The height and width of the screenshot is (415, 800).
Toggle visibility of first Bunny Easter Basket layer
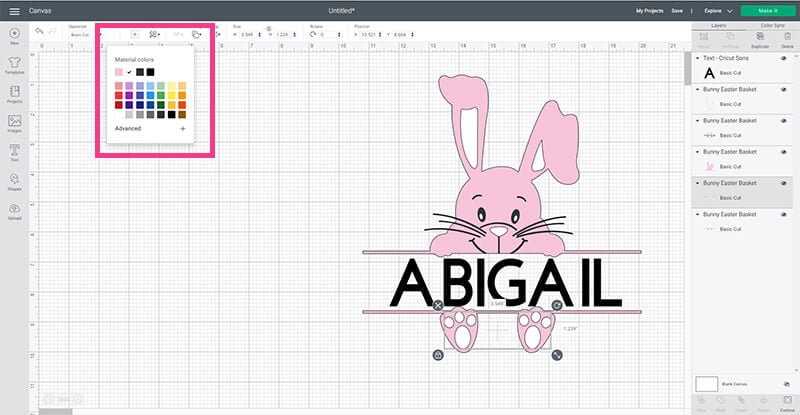pyautogui.click(x=783, y=90)
